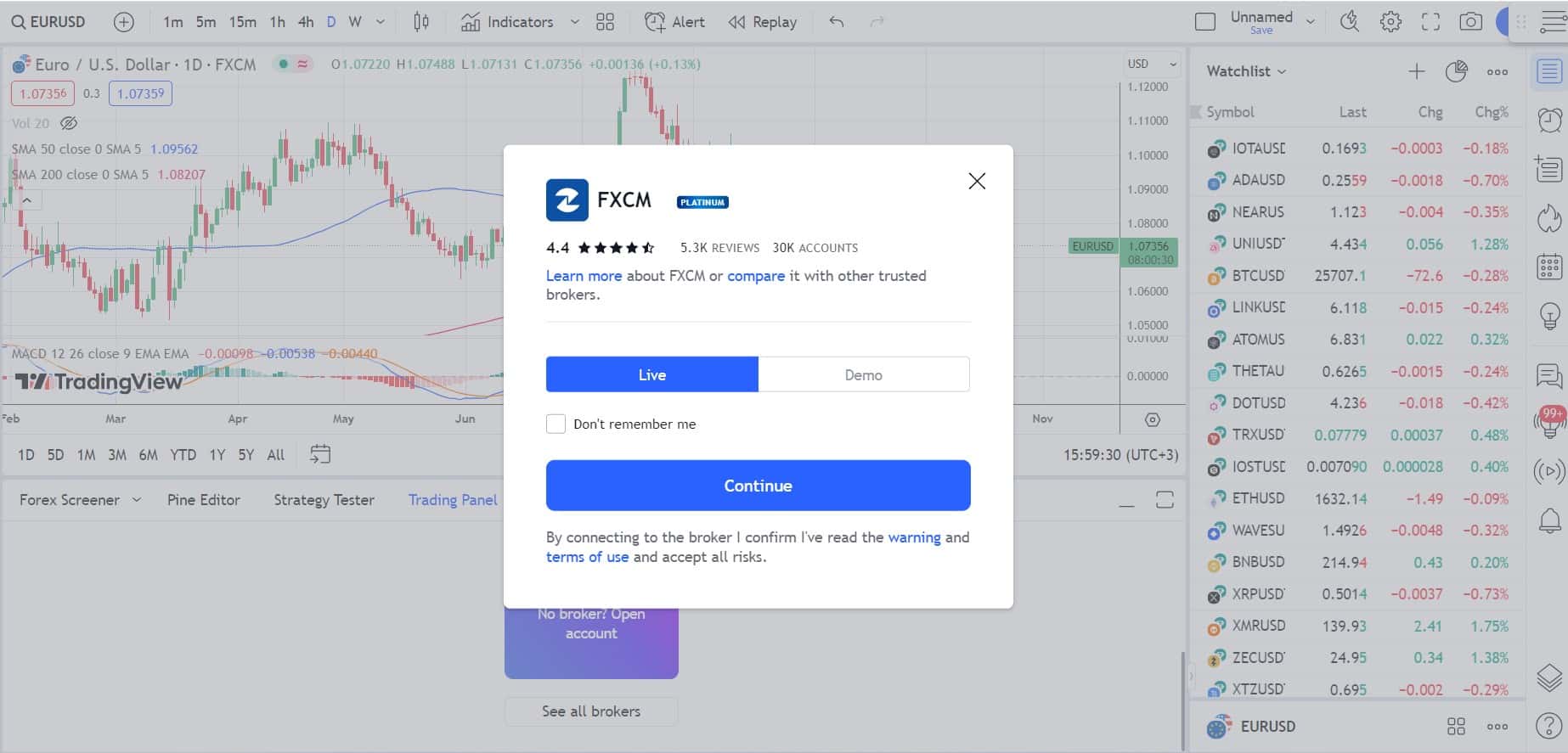Open chart settings gear
Viewport: 1568px width, 753px height.
(x=1390, y=22)
